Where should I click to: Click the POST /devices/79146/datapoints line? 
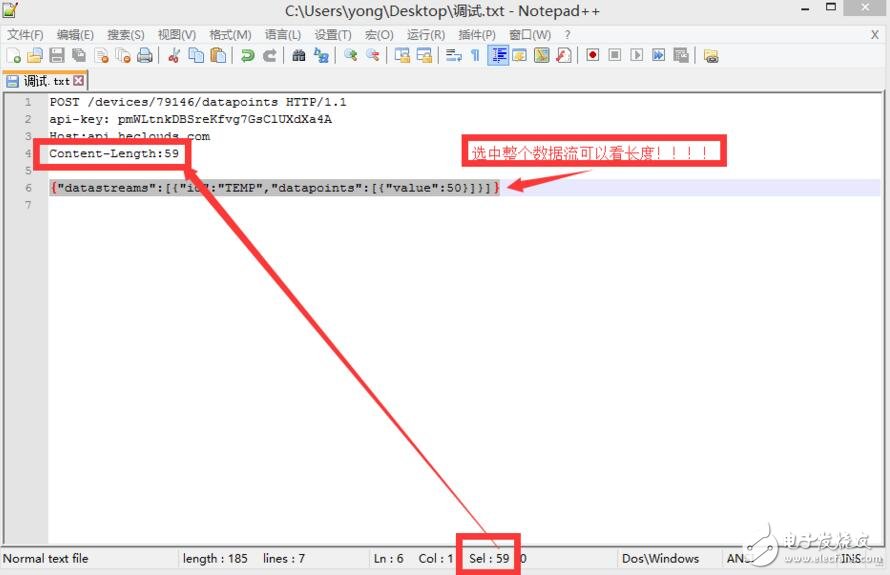(x=198, y=102)
